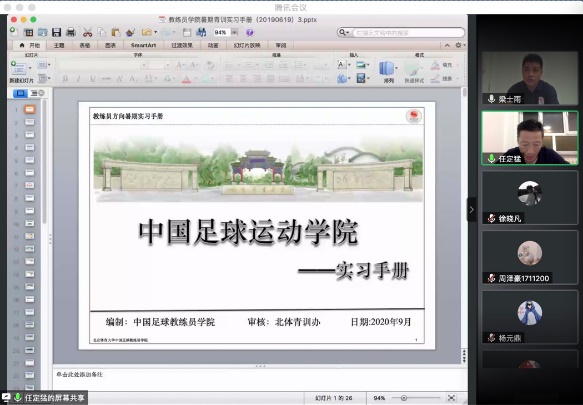Adjust the zoom slider in status bar
583x405 pixels.
(x=404, y=398)
